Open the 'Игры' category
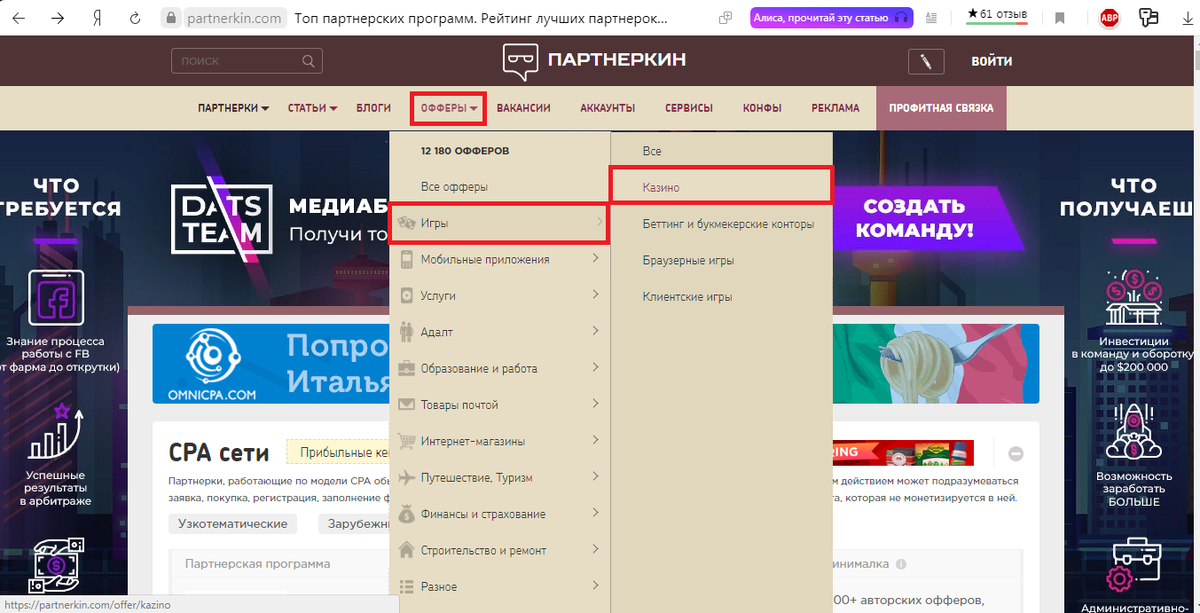The image size is (1200, 613). coord(434,223)
